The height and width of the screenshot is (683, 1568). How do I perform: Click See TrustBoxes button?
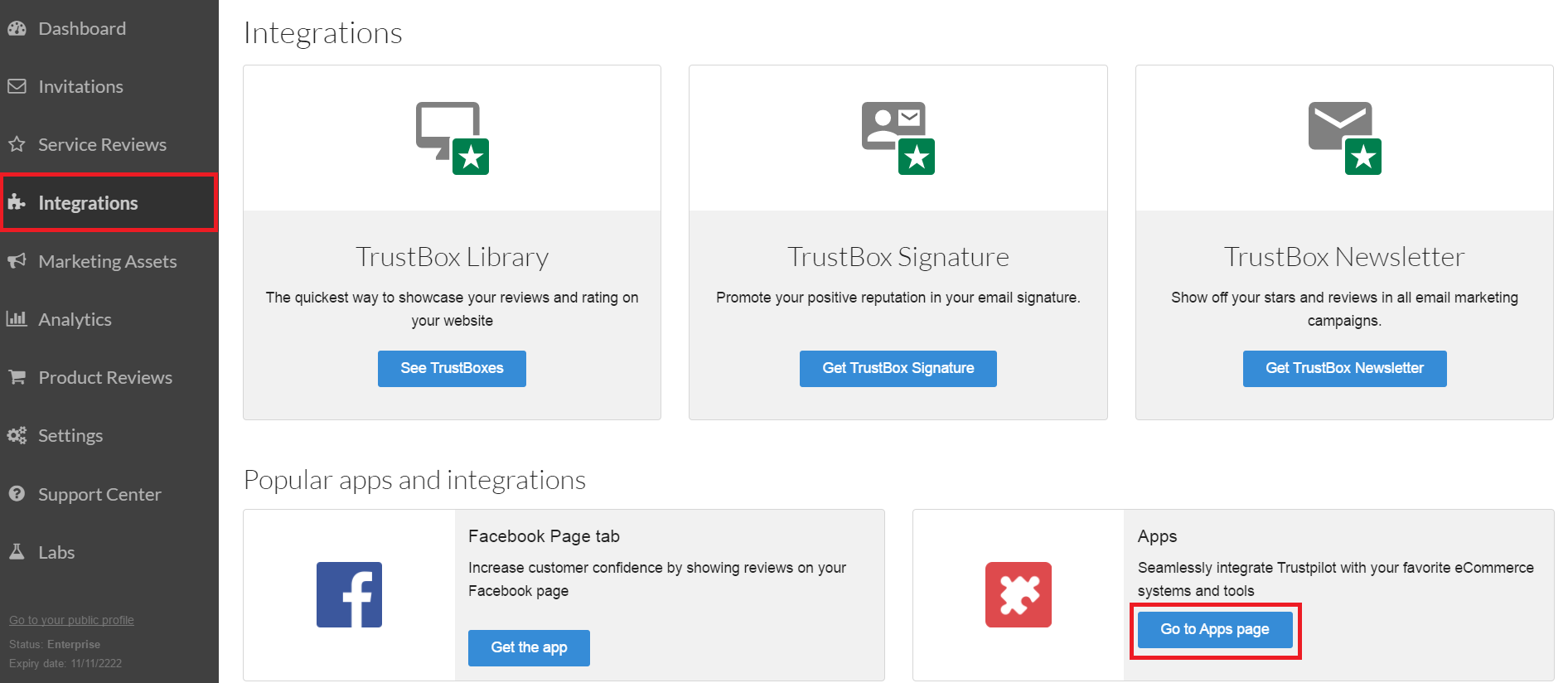(452, 368)
